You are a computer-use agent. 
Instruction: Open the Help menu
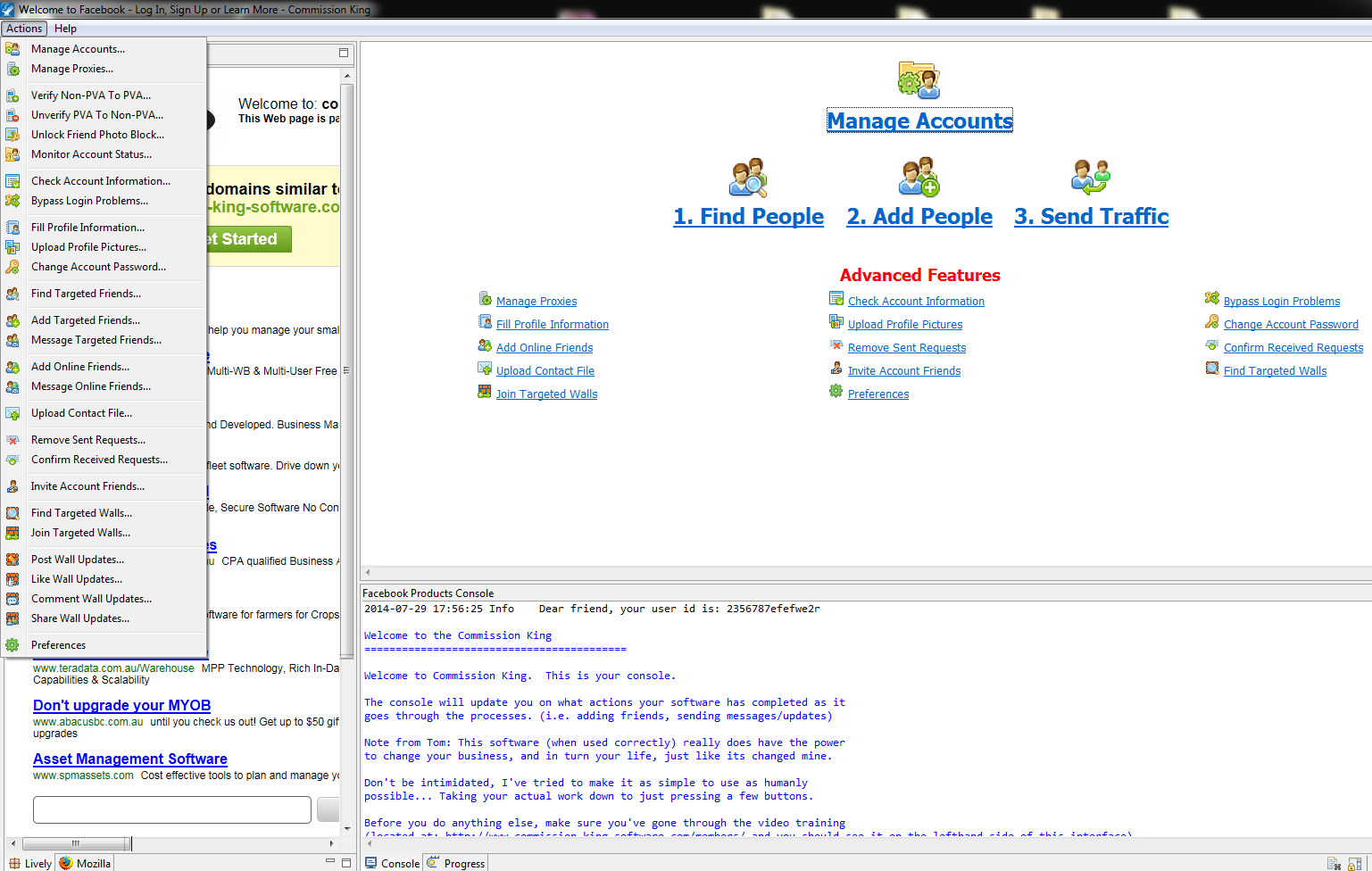point(65,29)
